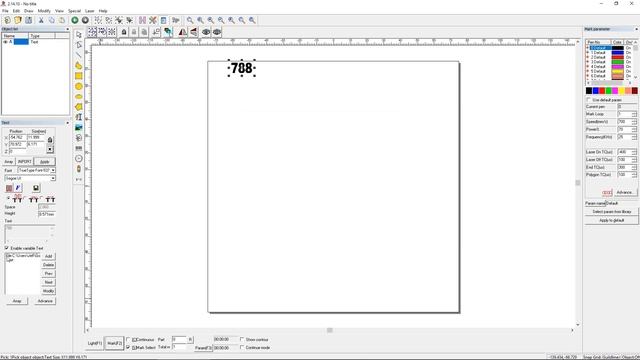640x360 pixels.
Task: Select the Timer clock tool
Action: click(79, 158)
